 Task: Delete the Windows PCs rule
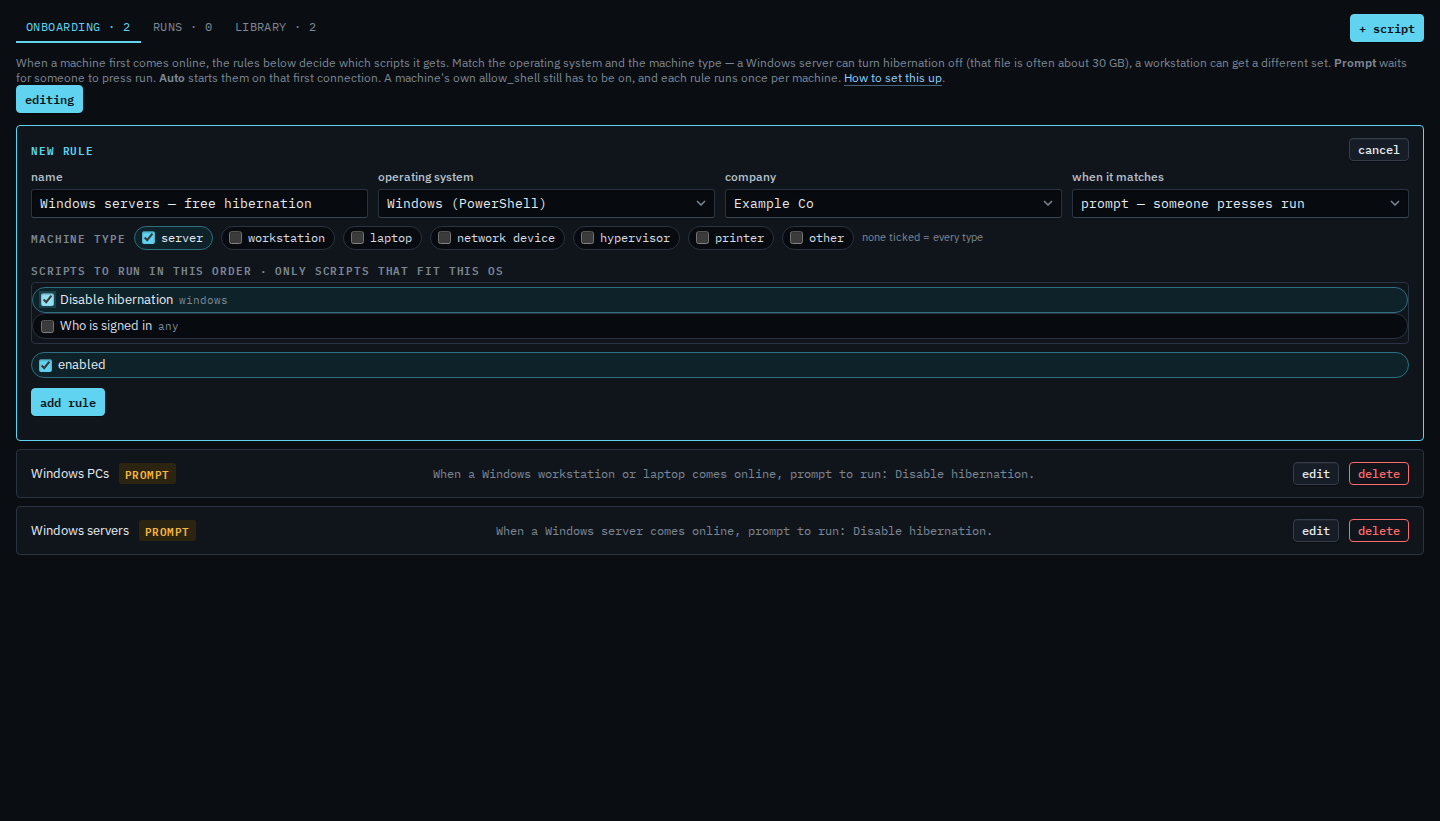pyautogui.click(x=1378, y=474)
